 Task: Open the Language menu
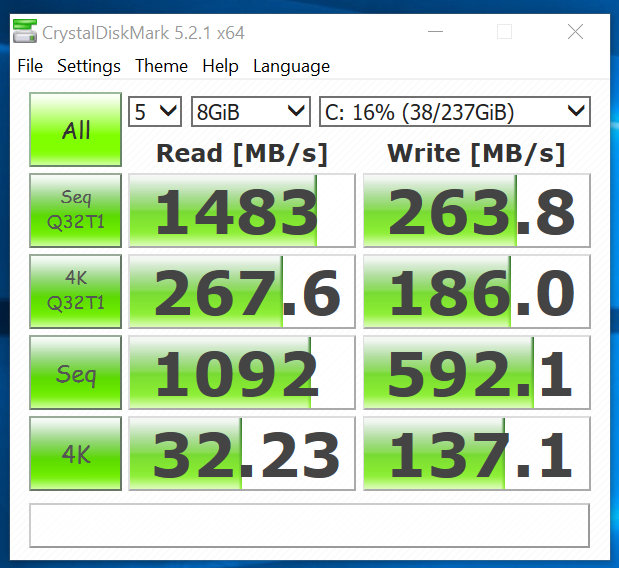291,66
